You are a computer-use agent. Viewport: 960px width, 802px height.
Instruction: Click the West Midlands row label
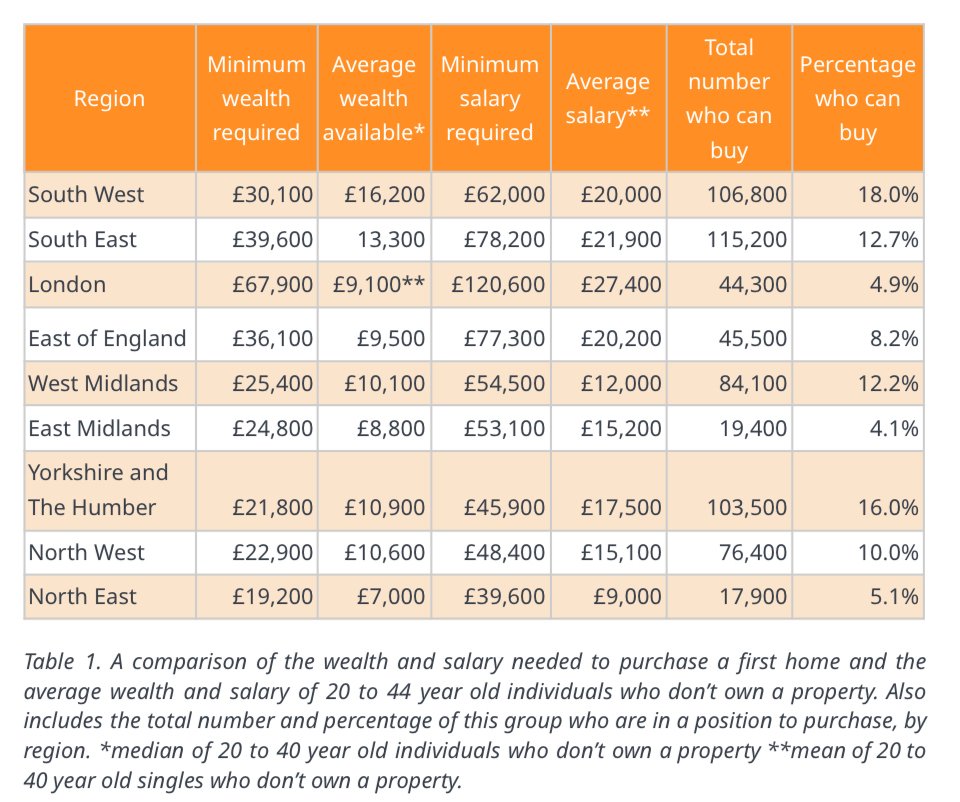coord(103,384)
